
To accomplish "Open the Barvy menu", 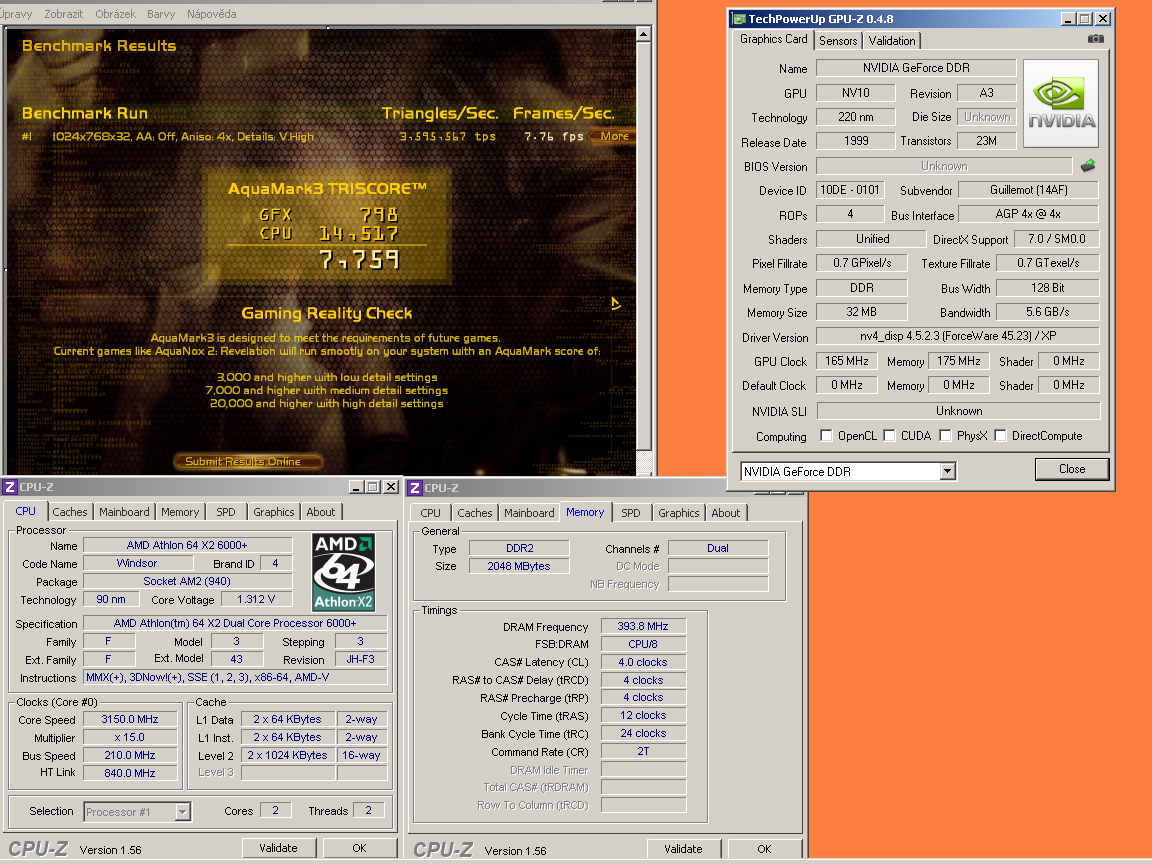I will [x=161, y=14].
